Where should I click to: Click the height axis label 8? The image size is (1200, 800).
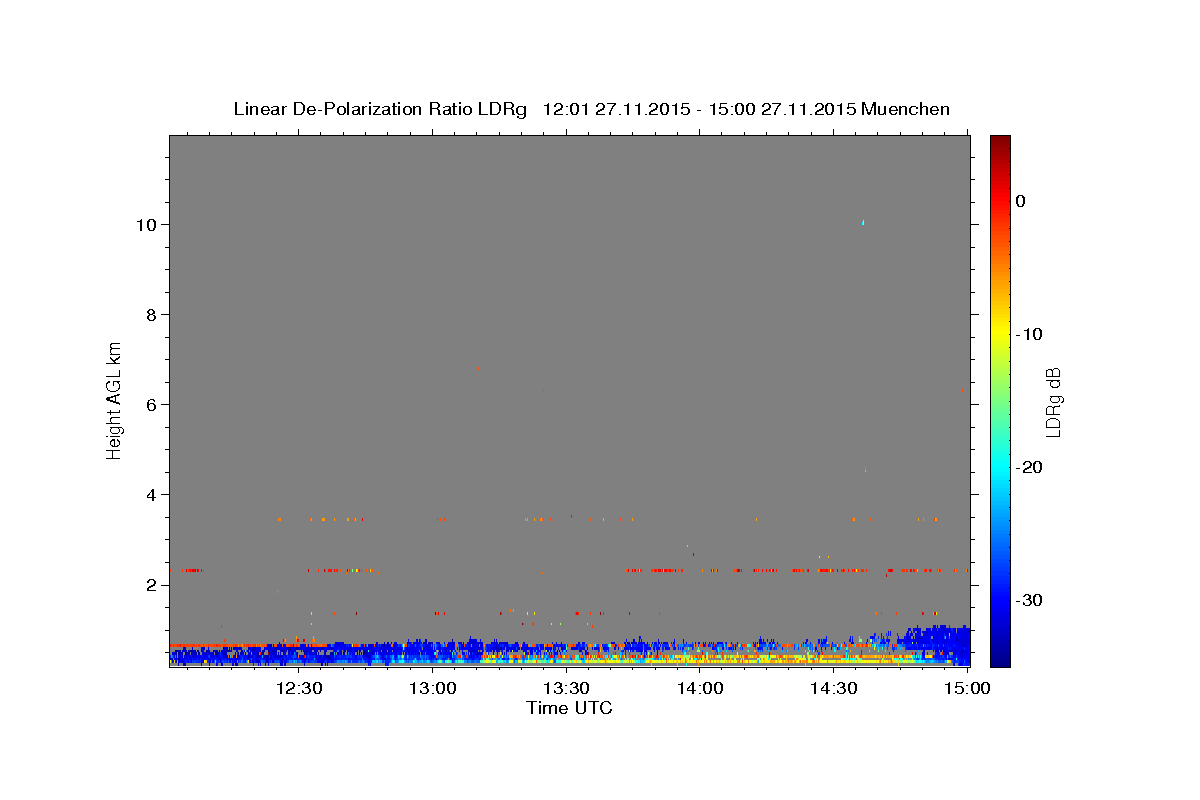tap(153, 314)
